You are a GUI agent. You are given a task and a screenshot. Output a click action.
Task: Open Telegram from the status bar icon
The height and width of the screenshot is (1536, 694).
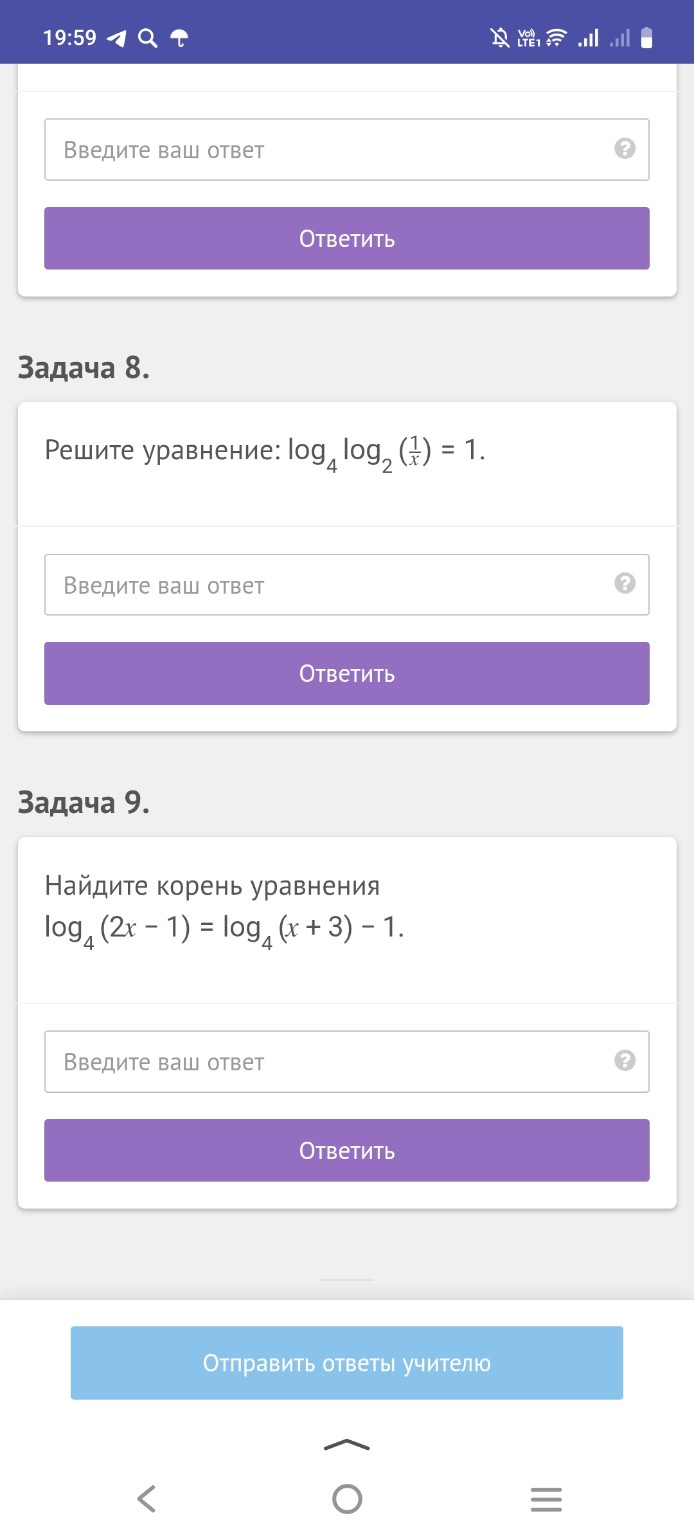pyautogui.click(x=113, y=37)
